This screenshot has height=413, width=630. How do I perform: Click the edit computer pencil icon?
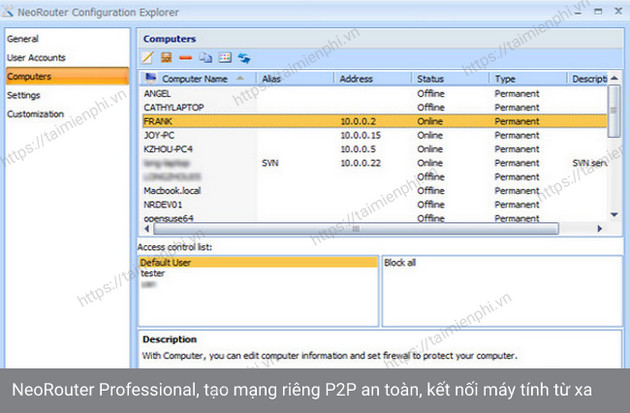pyautogui.click(x=148, y=58)
